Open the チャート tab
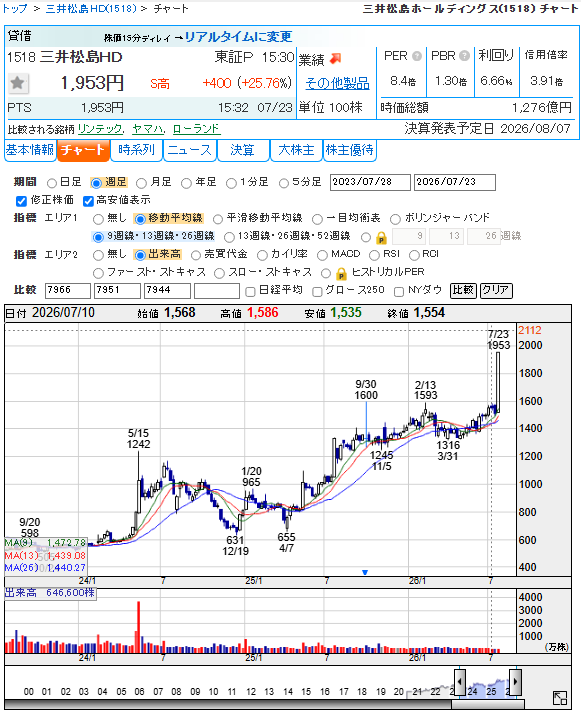The width and height of the screenshot is (581, 714). point(83,150)
